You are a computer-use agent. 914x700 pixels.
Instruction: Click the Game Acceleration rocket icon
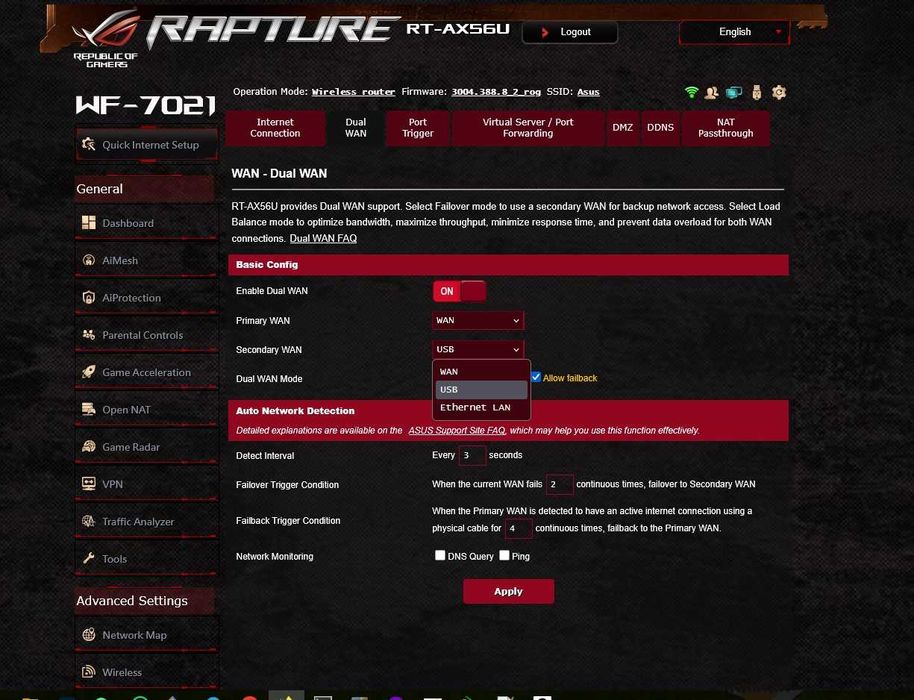[x=89, y=372]
